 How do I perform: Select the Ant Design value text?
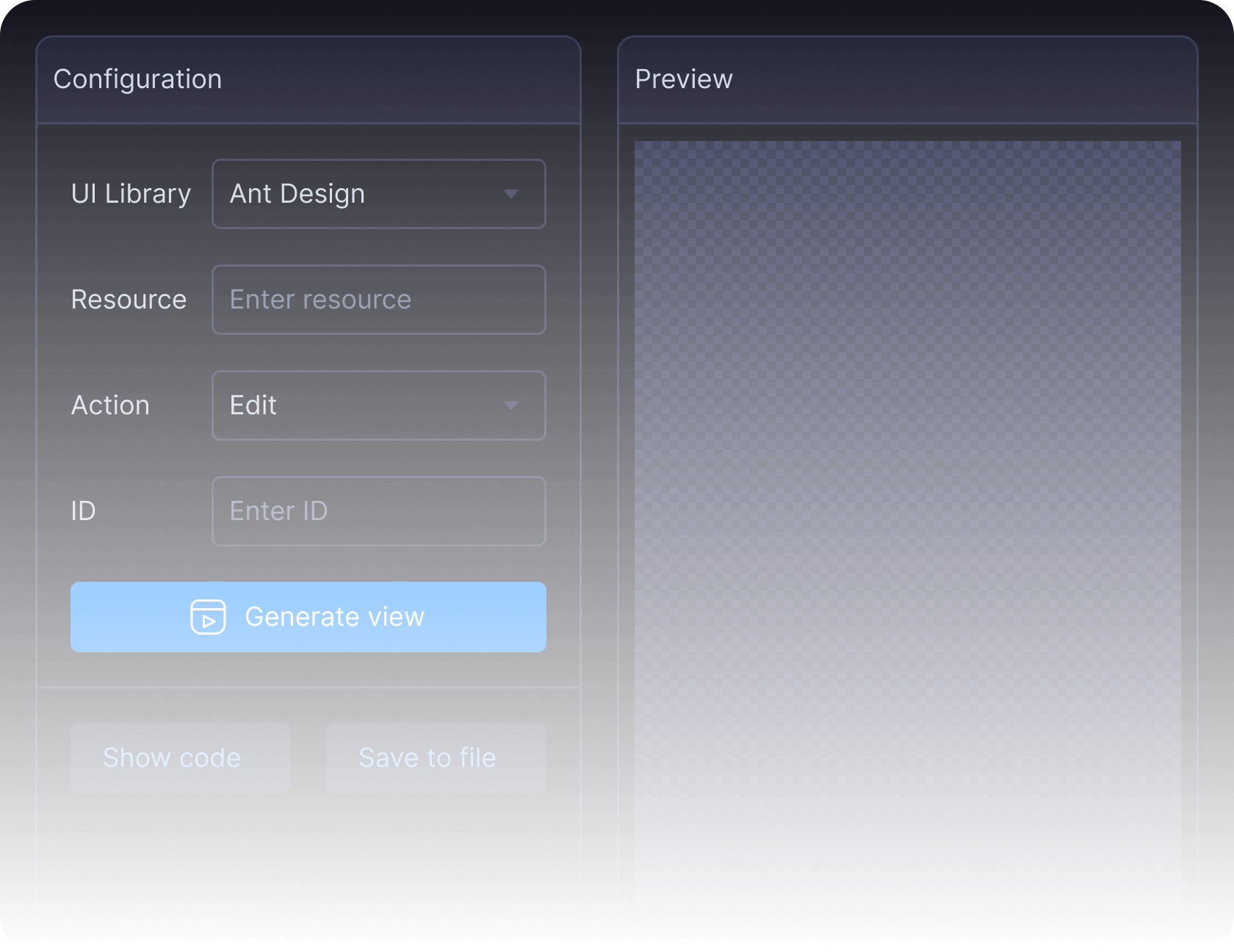tap(297, 194)
